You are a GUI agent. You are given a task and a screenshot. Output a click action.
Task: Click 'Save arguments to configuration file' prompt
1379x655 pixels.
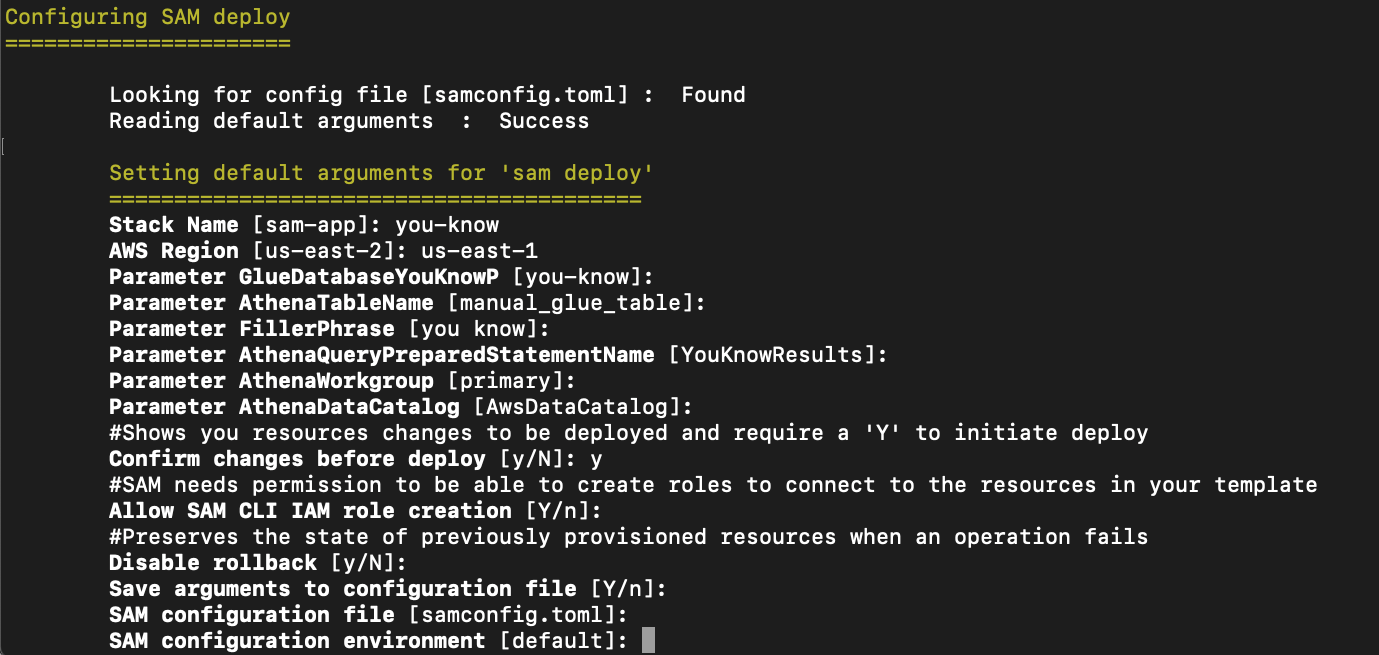pyautogui.click(x=342, y=589)
